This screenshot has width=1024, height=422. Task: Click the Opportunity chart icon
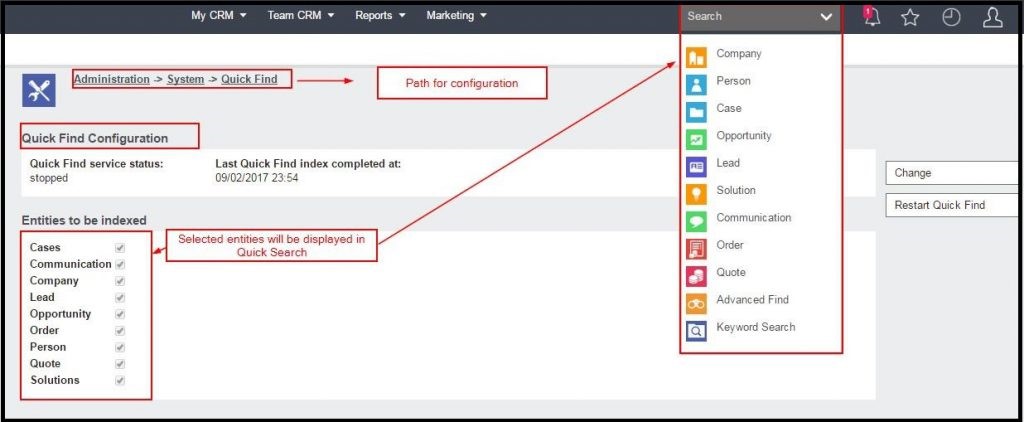[697, 140]
